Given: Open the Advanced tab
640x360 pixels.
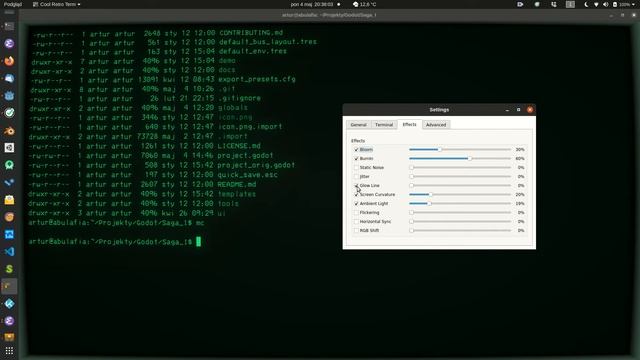Looking at the screenshot, I should pyautogui.click(x=436, y=125).
